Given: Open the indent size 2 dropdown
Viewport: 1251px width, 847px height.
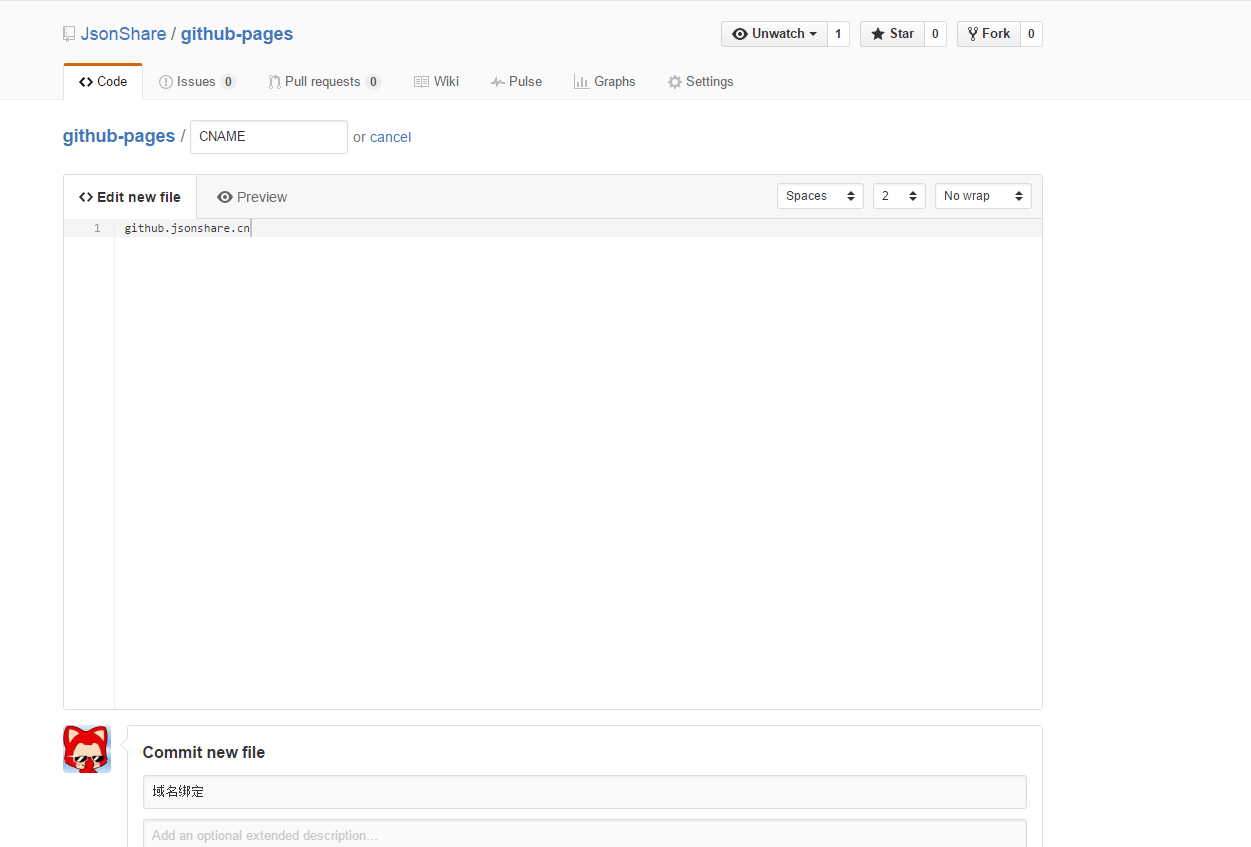Looking at the screenshot, I should coord(899,196).
